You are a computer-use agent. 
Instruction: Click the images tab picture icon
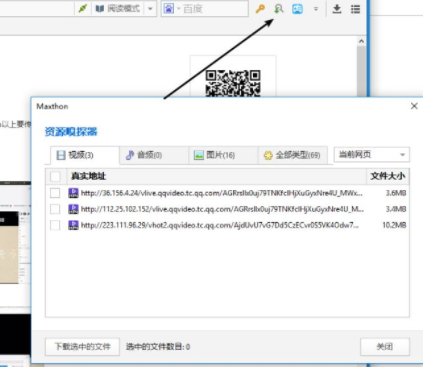click(x=199, y=155)
